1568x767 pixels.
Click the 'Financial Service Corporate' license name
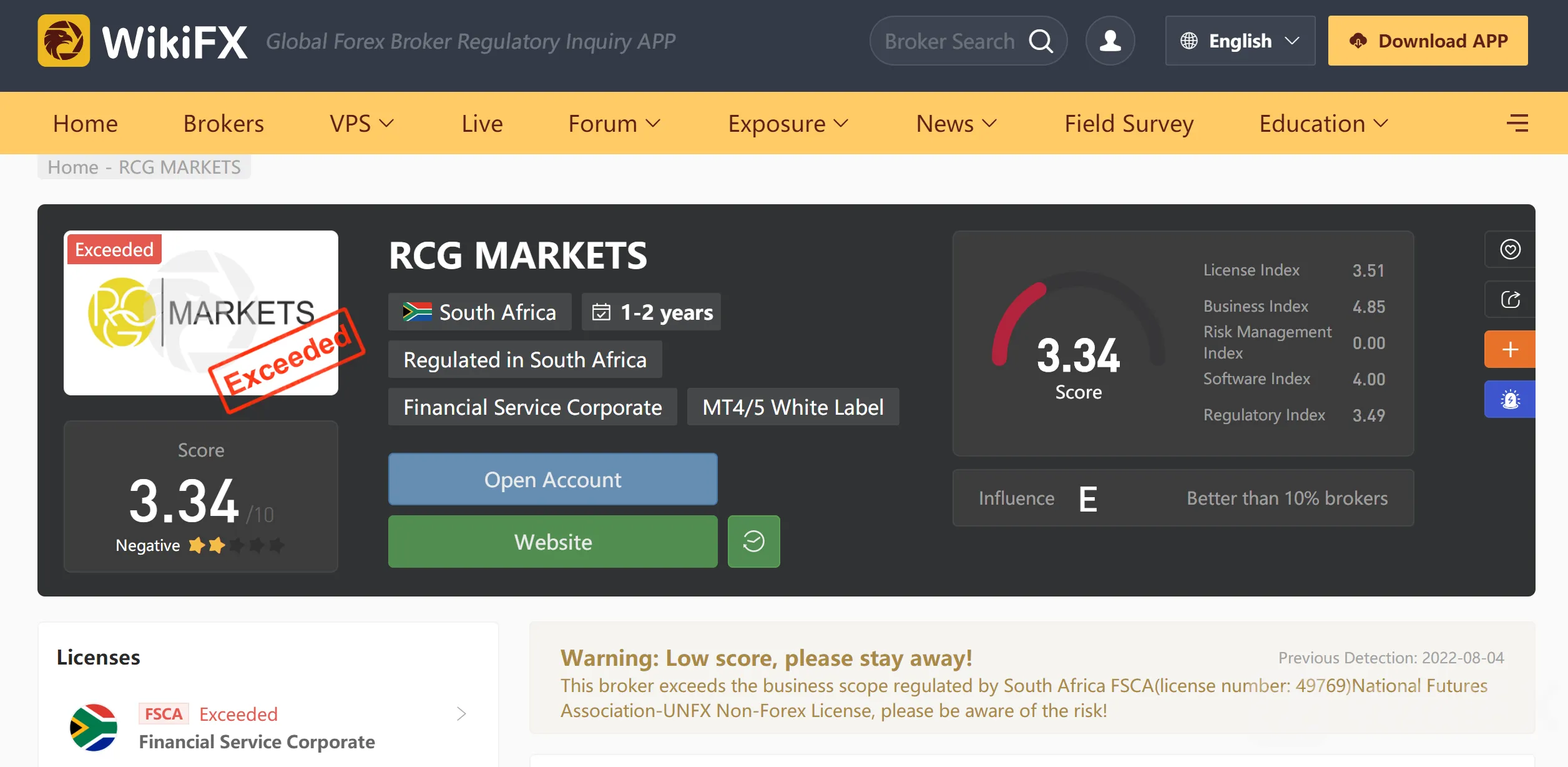pos(257,741)
